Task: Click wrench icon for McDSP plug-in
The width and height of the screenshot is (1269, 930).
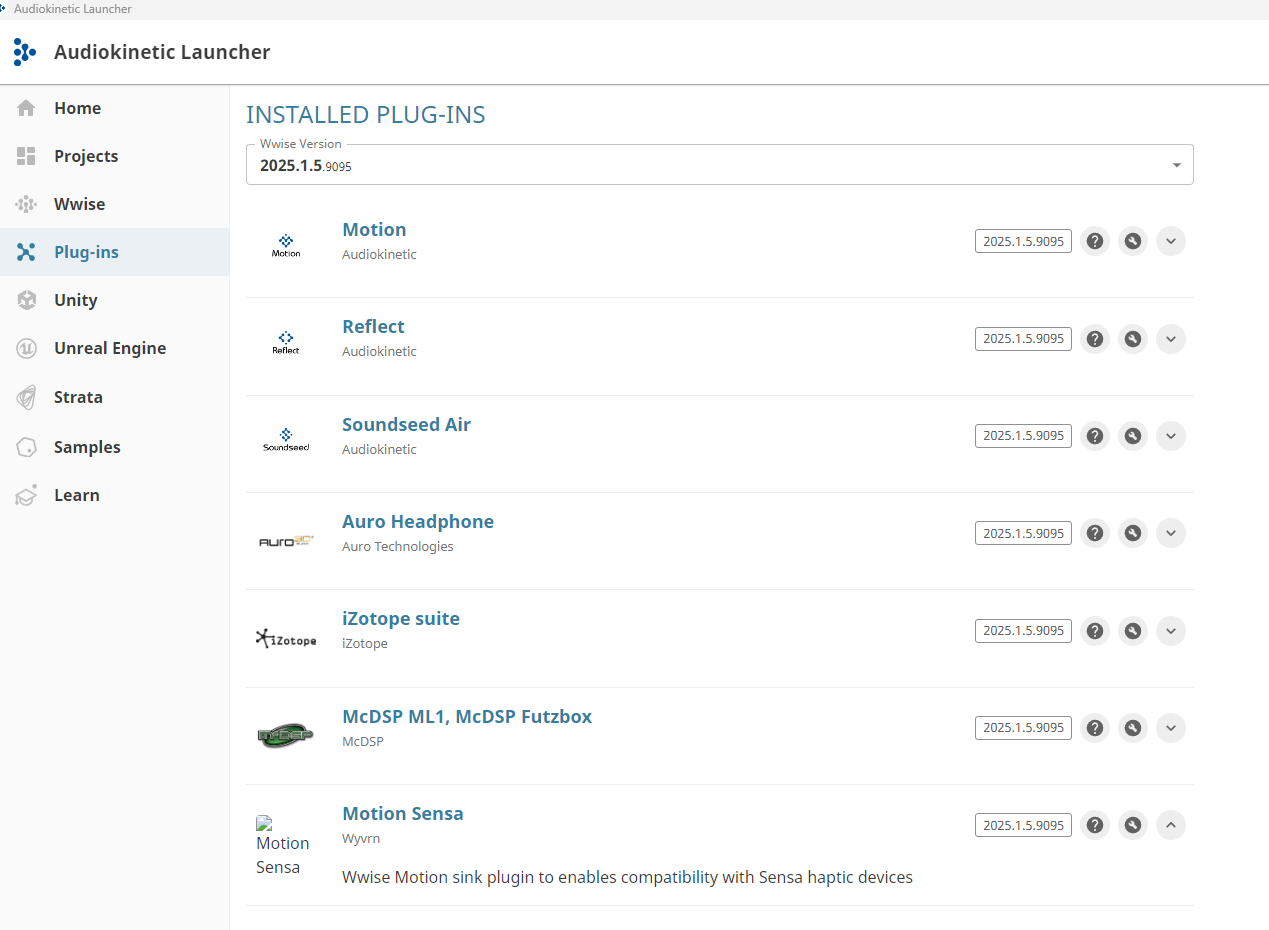Action: coord(1132,728)
